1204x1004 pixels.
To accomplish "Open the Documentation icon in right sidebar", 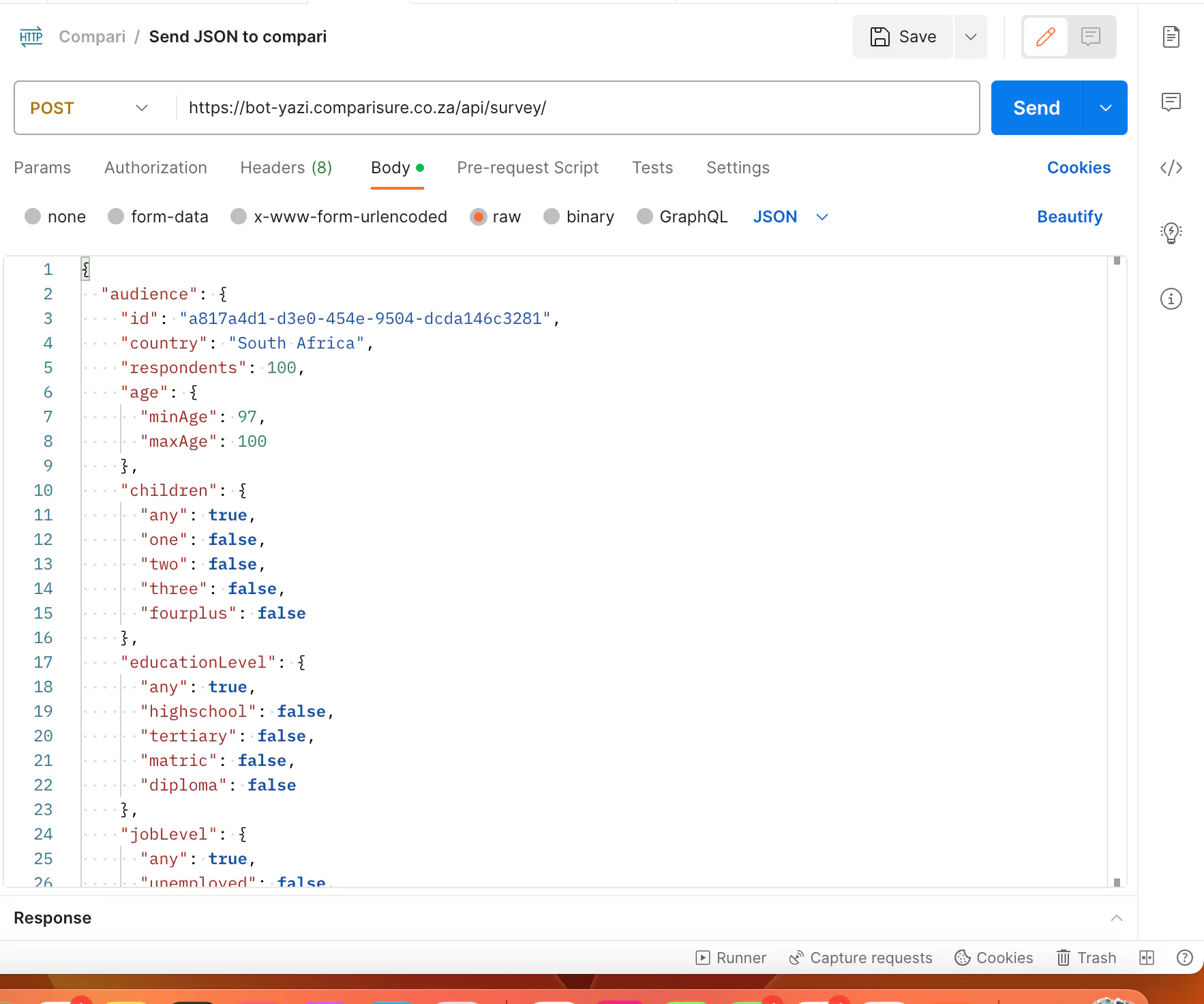I will click(1171, 37).
